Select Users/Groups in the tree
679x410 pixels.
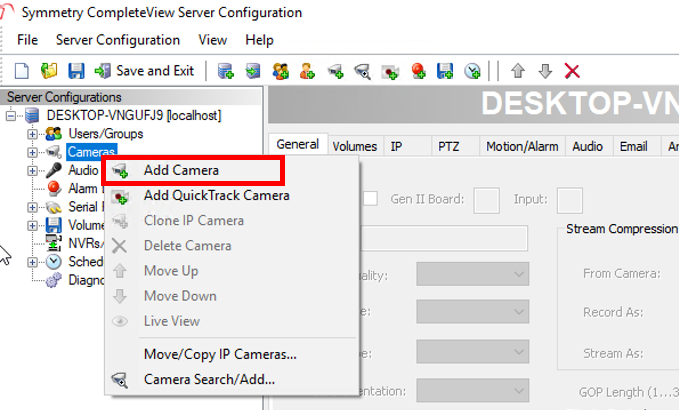pyautogui.click(x=106, y=134)
